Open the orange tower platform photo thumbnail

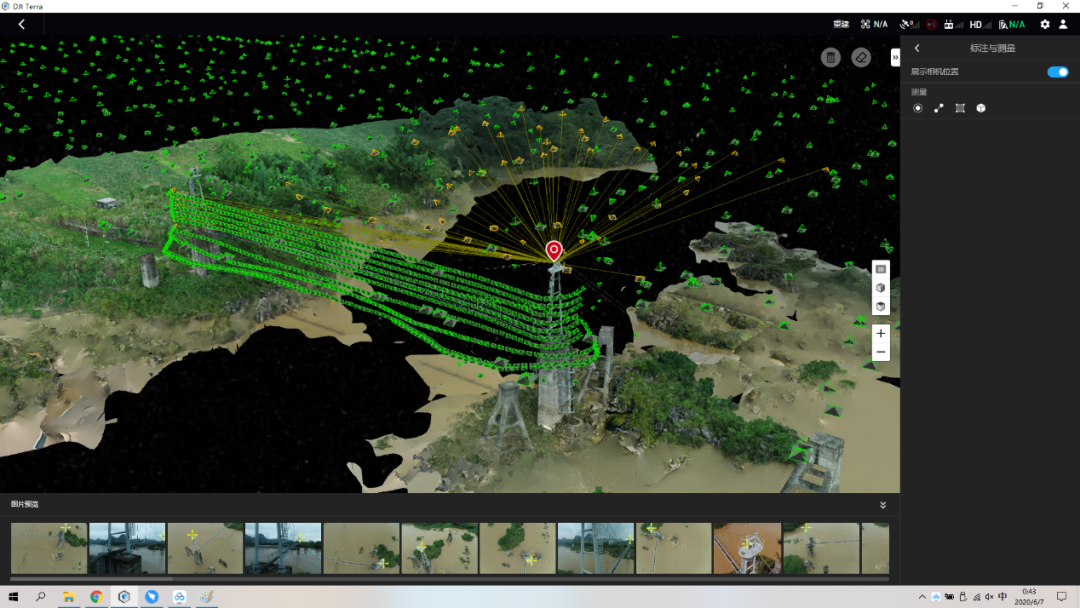(747, 548)
